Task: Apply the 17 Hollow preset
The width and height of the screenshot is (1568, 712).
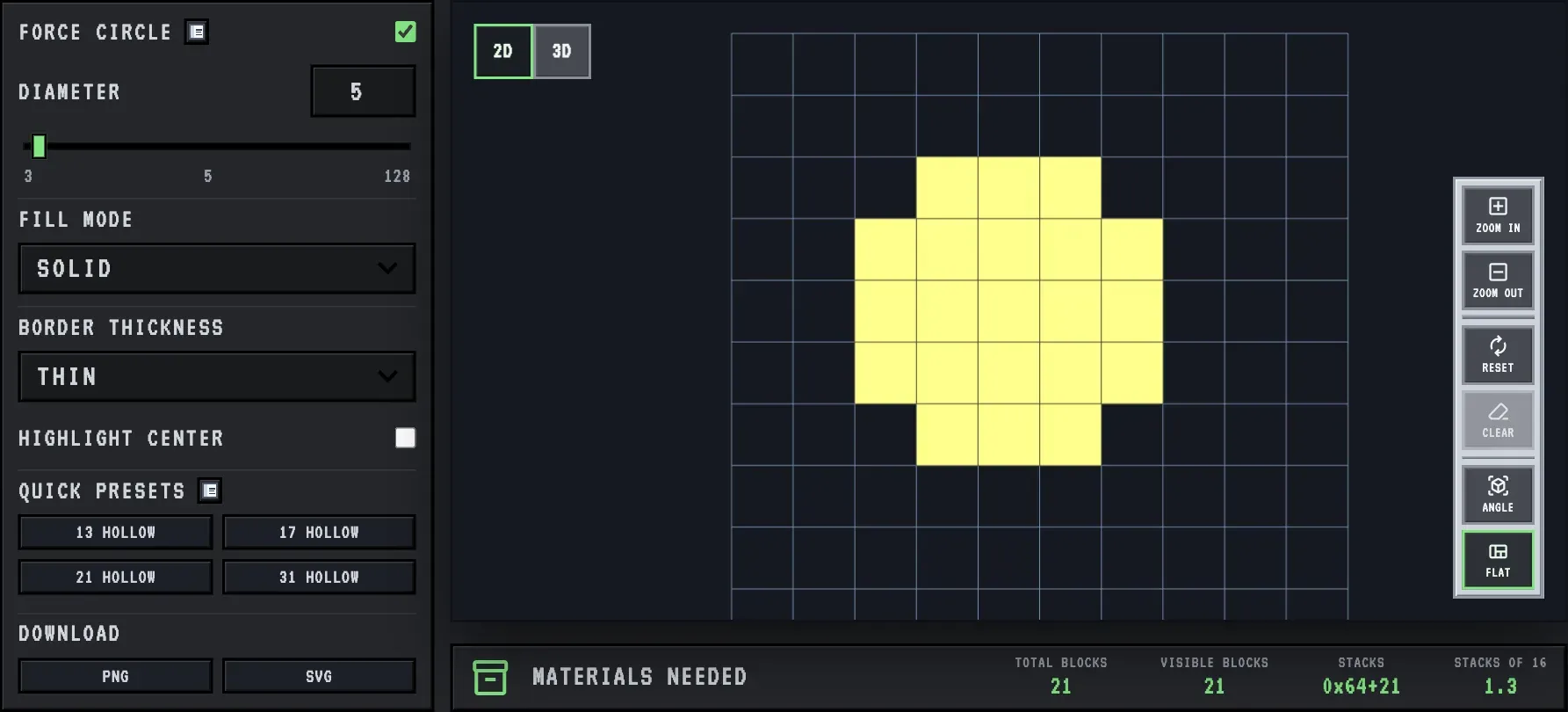Action: tap(319, 533)
